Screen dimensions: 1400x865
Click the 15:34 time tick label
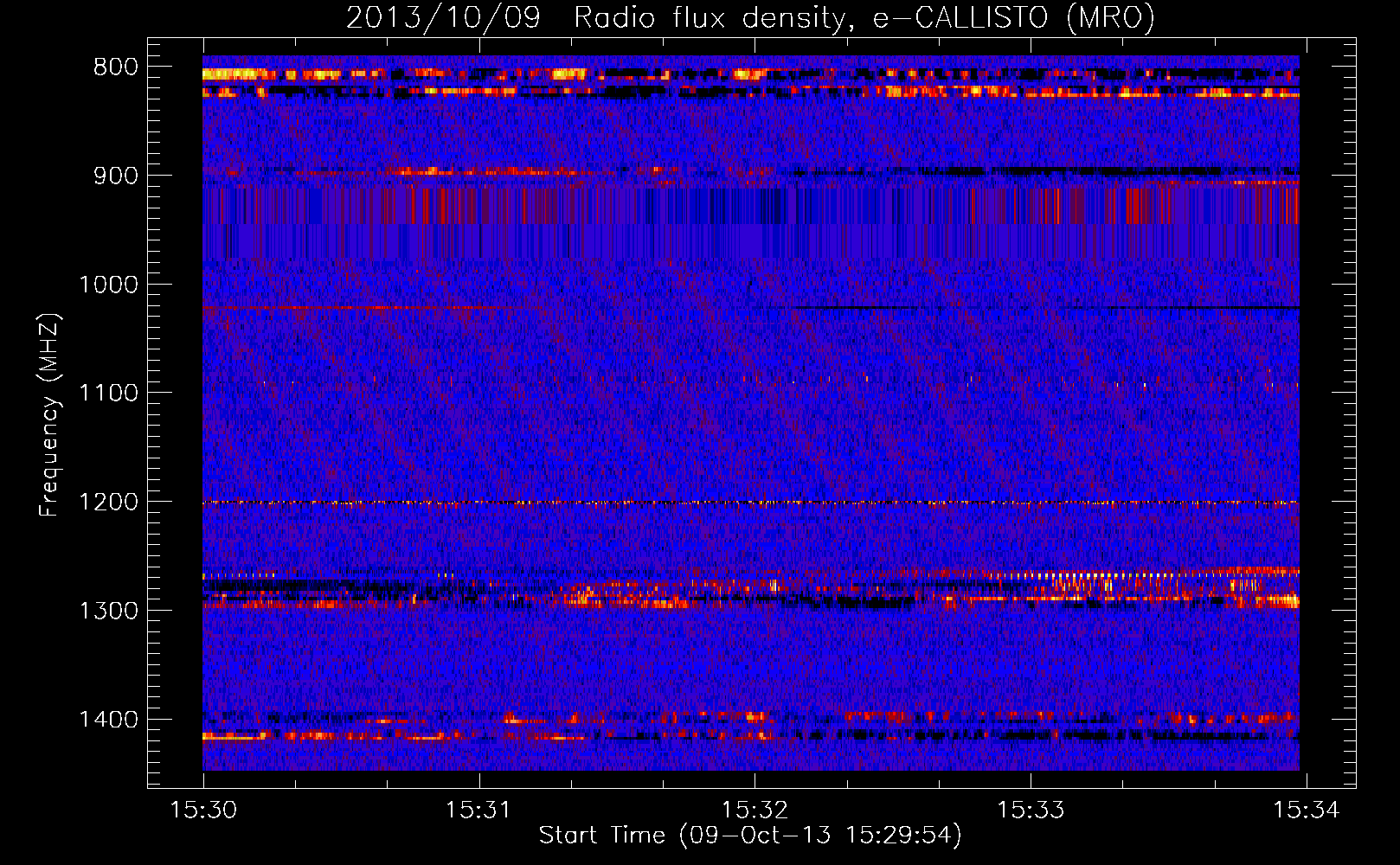coord(1306,810)
